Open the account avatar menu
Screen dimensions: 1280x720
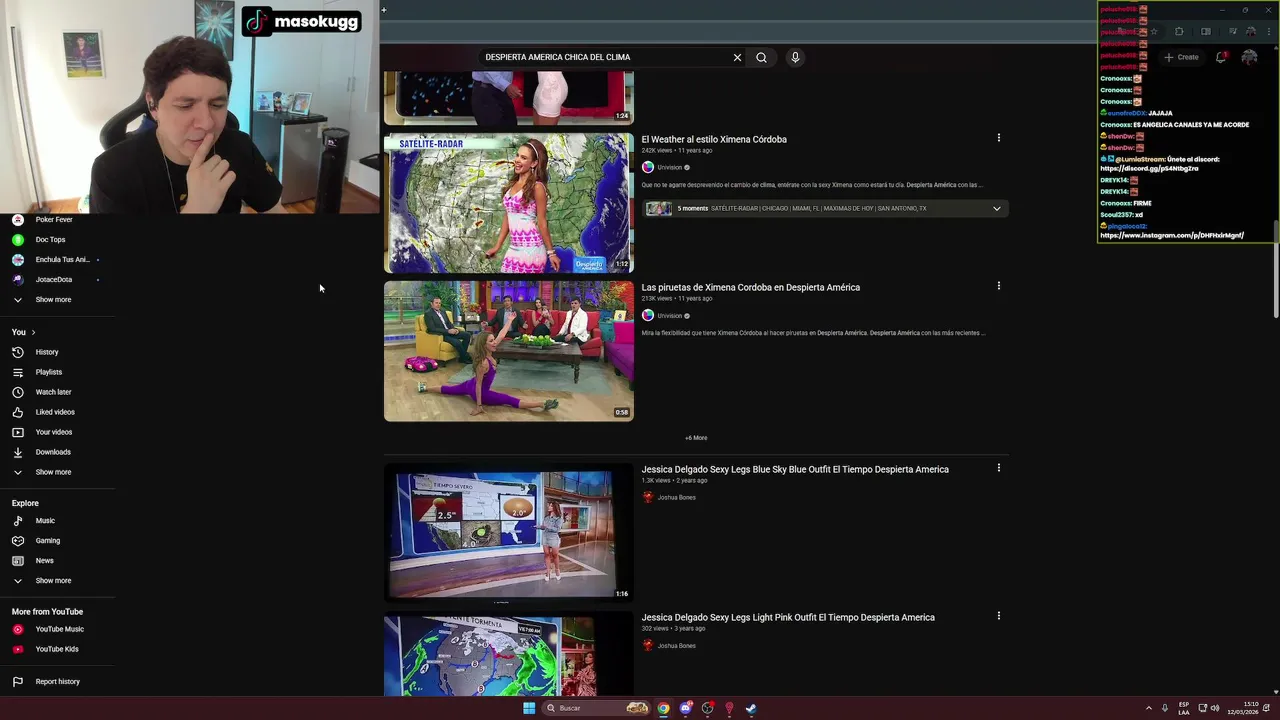(x=1249, y=57)
